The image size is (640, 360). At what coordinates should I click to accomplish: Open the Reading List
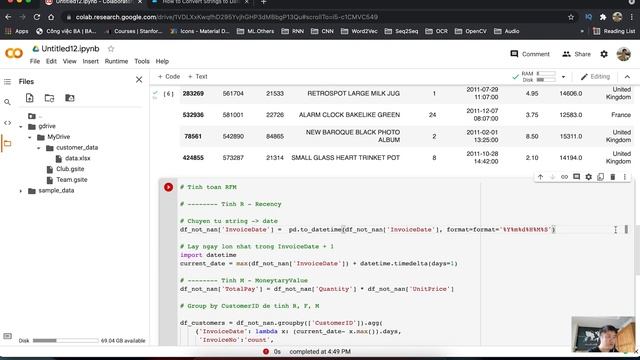click(x=614, y=31)
